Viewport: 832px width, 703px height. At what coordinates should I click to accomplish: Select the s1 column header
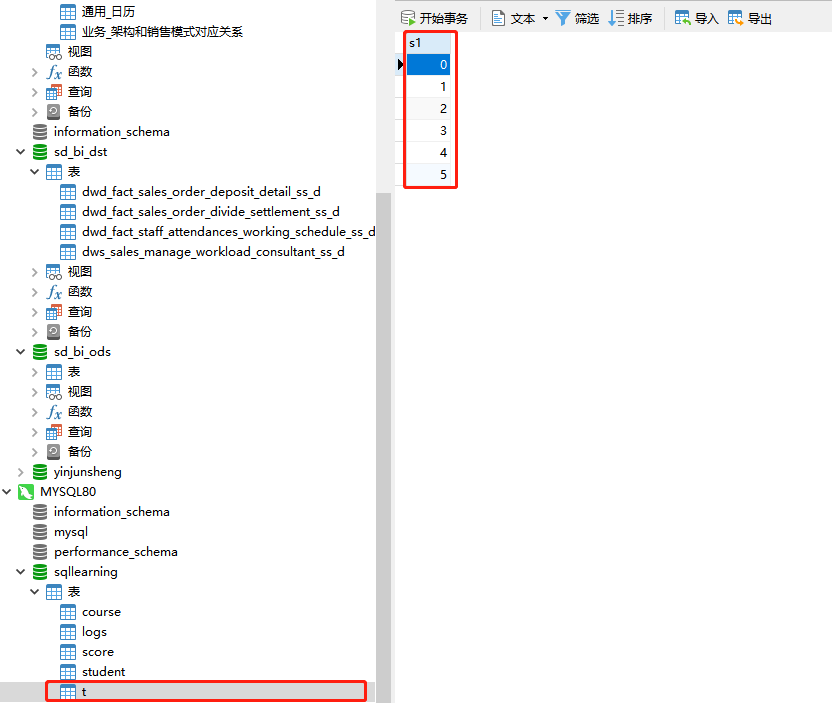coord(428,43)
